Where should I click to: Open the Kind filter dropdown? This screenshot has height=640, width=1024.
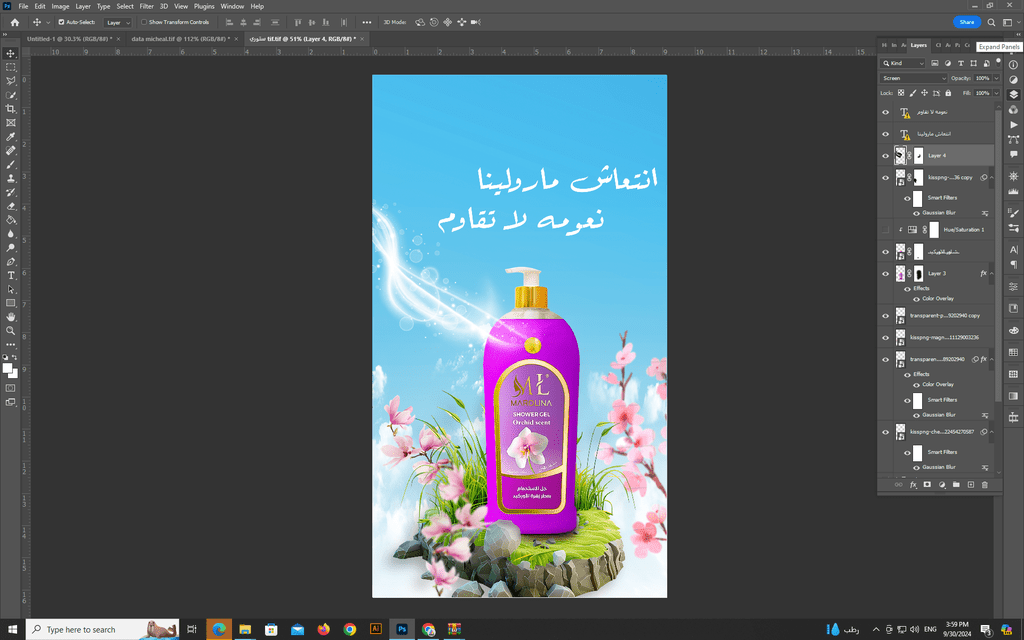coord(903,63)
